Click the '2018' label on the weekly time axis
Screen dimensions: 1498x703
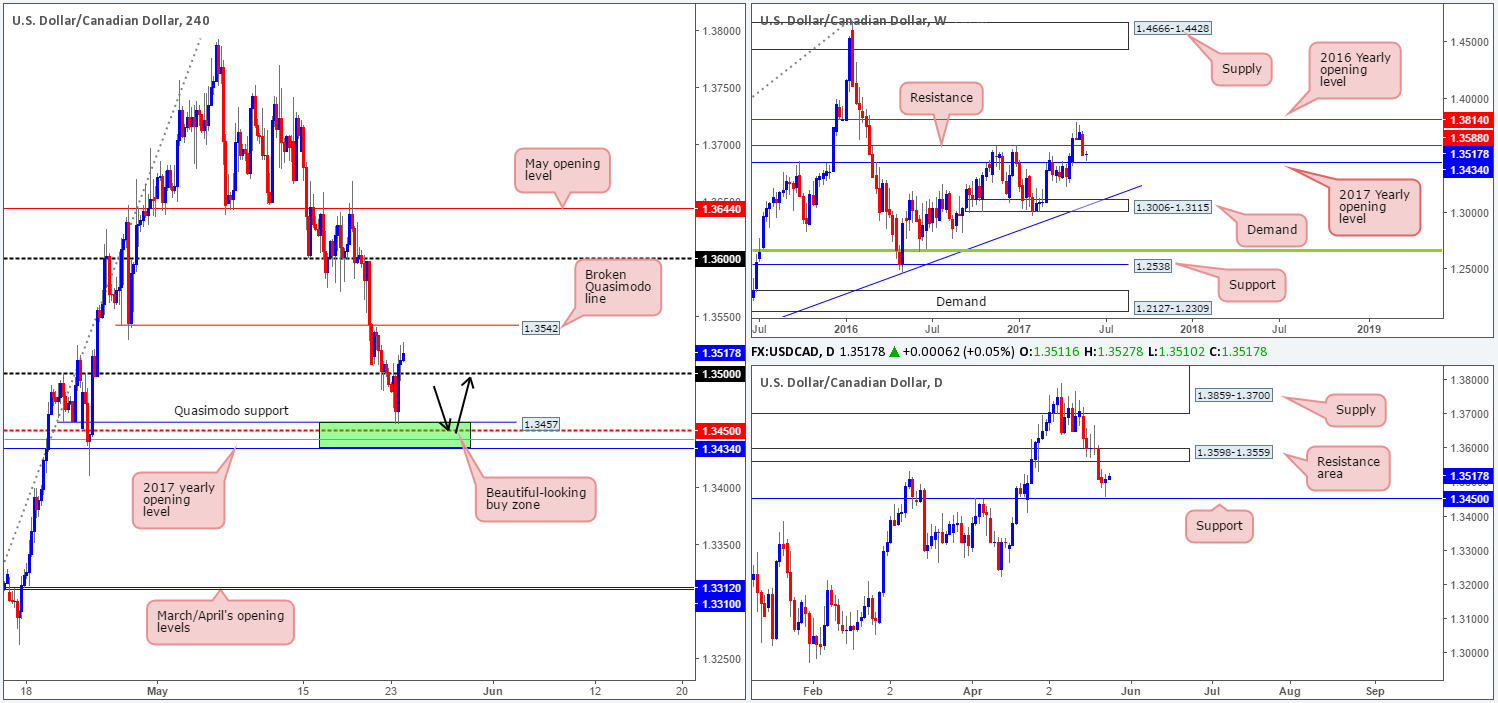pos(1192,328)
